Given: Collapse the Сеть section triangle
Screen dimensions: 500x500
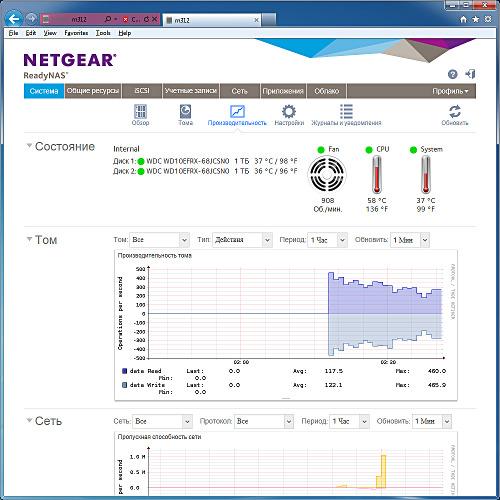Looking at the screenshot, I should [29, 420].
